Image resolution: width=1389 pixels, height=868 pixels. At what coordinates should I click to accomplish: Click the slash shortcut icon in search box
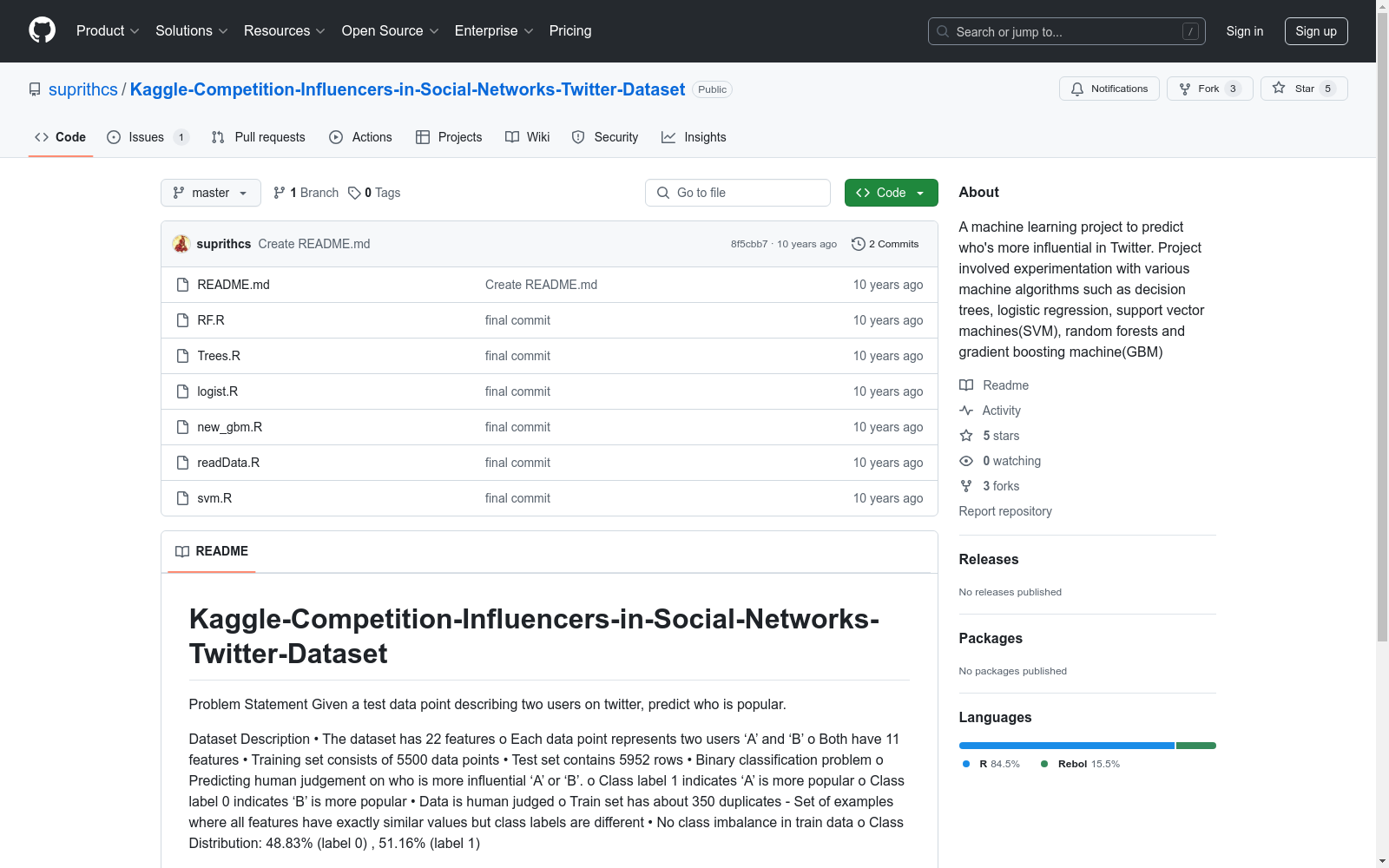[1190, 31]
